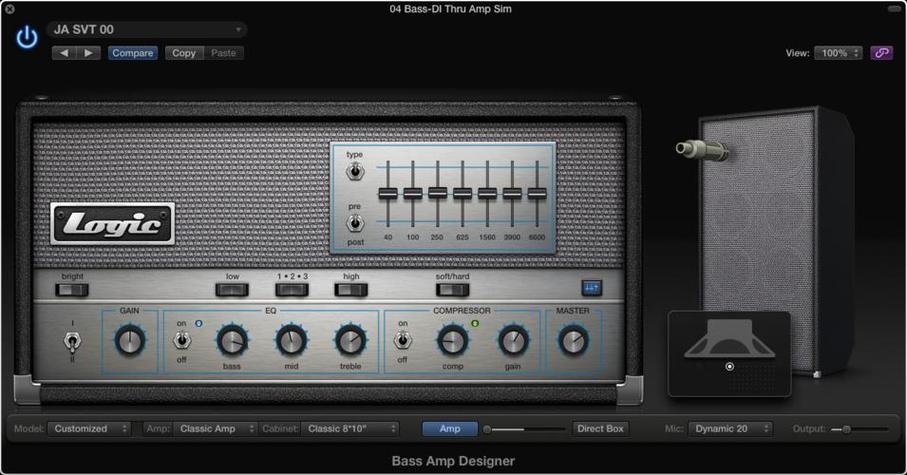Toggle the high switch
The height and width of the screenshot is (475, 907).
pos(351,289)
